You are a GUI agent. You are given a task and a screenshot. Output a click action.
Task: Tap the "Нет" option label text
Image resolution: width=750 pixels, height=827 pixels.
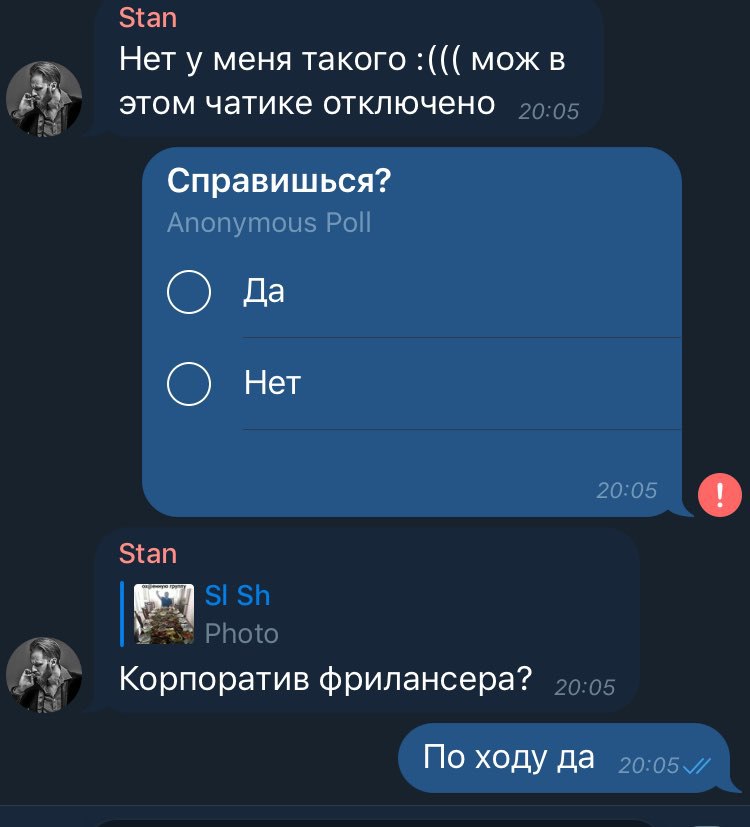[272, 383]
